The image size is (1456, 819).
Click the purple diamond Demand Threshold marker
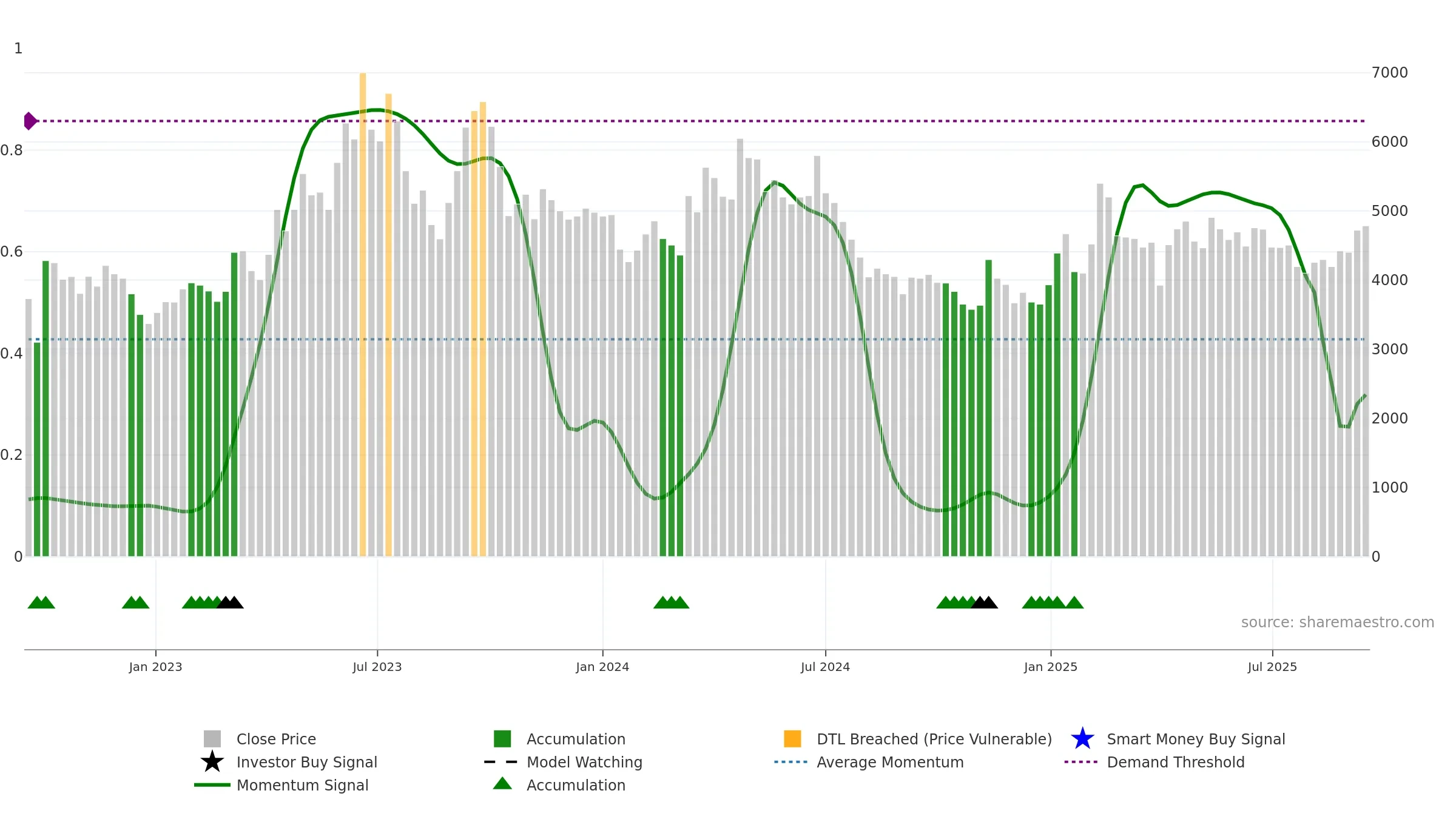pos(30,121)
